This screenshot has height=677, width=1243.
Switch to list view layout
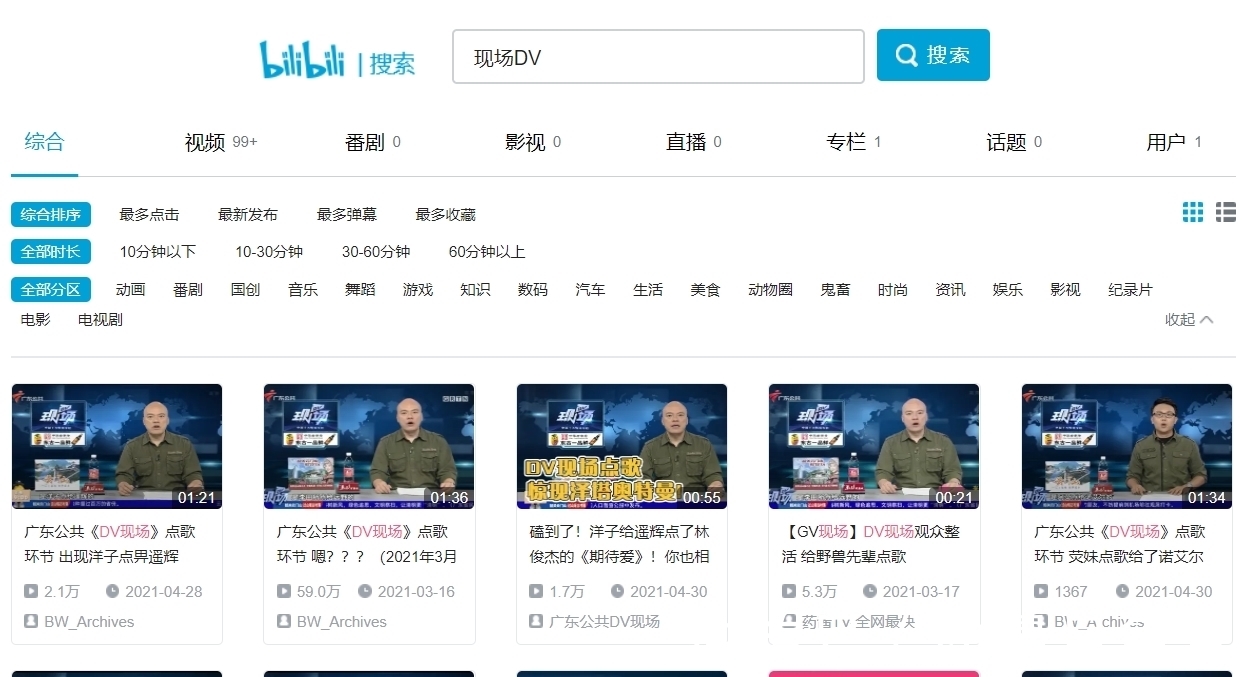click(x=1226, y=212)
